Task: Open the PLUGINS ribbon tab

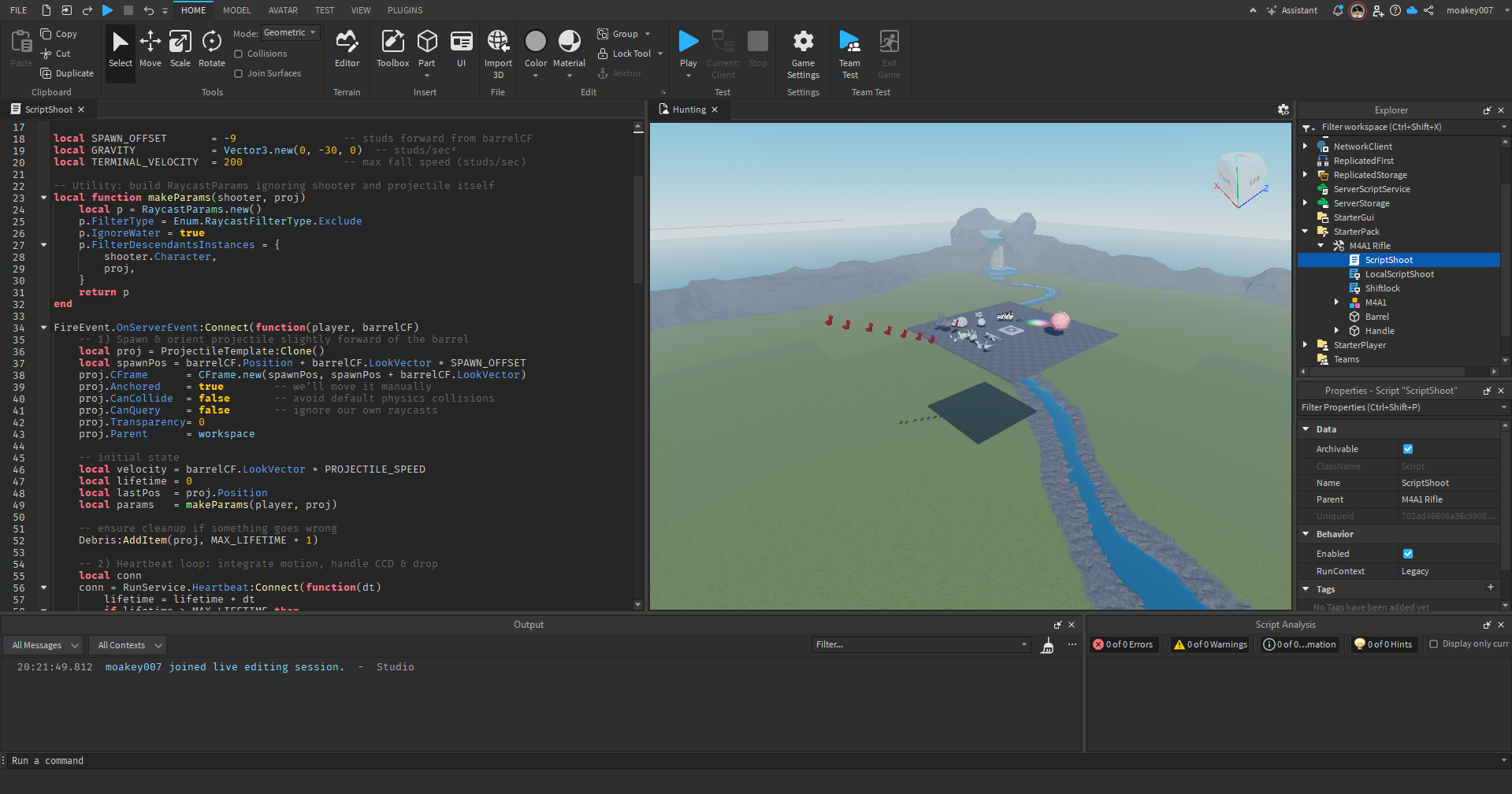Action: pyautogui.click(x=405, y=10)
